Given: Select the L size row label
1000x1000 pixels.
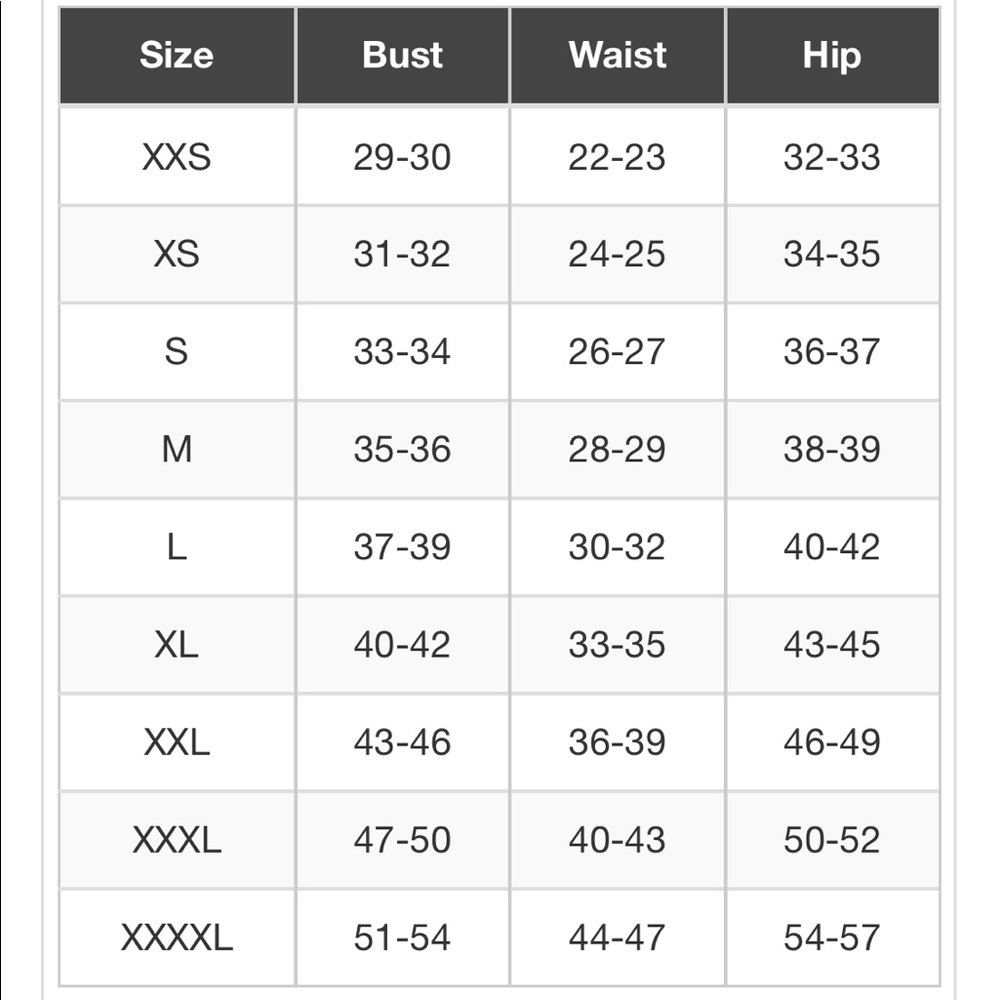Looking at the screenshot, I should pos(177,547).
